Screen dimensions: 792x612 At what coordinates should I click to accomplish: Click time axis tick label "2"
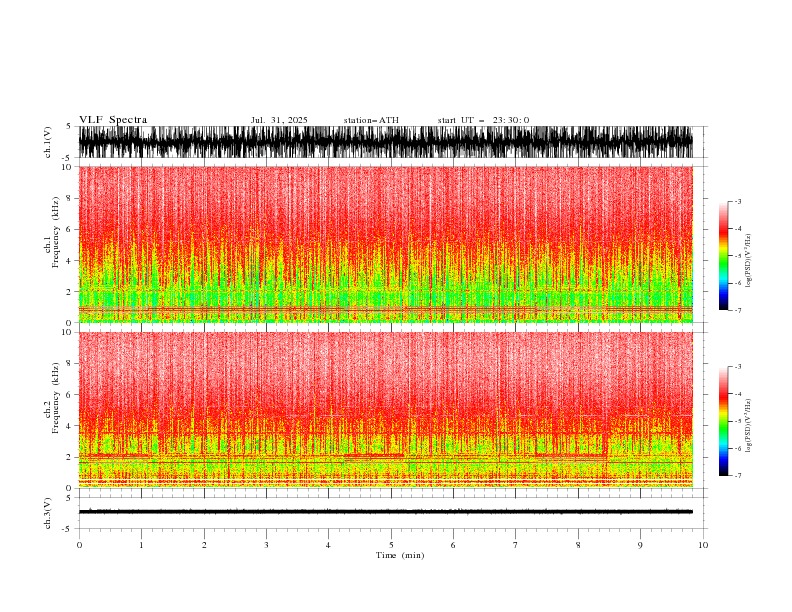tap(204, 545)
